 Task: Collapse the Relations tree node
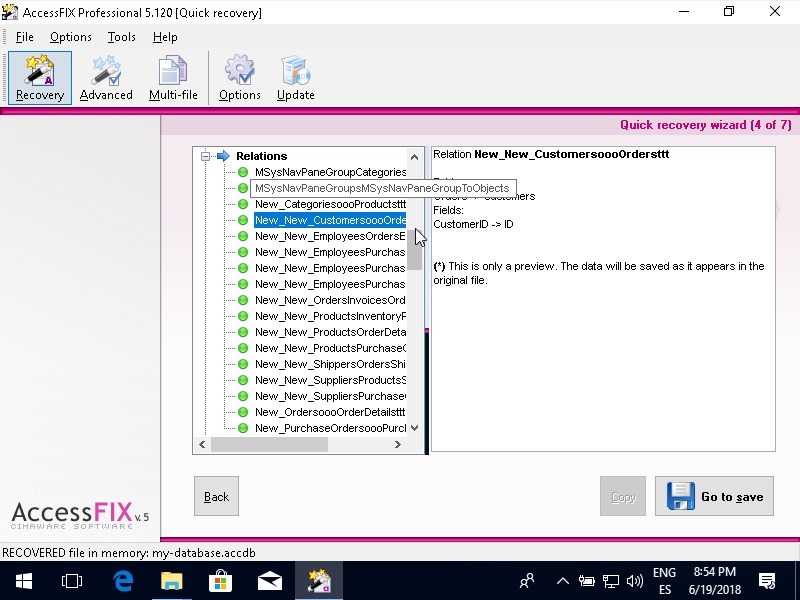(x=205, y=156)
